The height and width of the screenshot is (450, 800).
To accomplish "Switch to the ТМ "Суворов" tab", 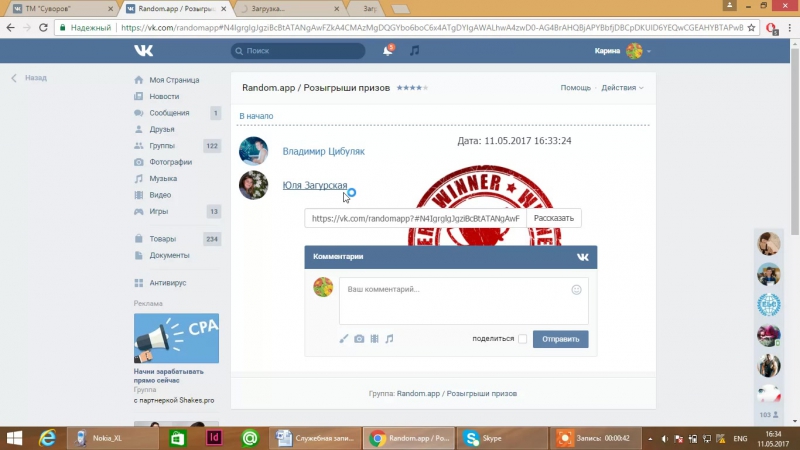I will (60, 9).
